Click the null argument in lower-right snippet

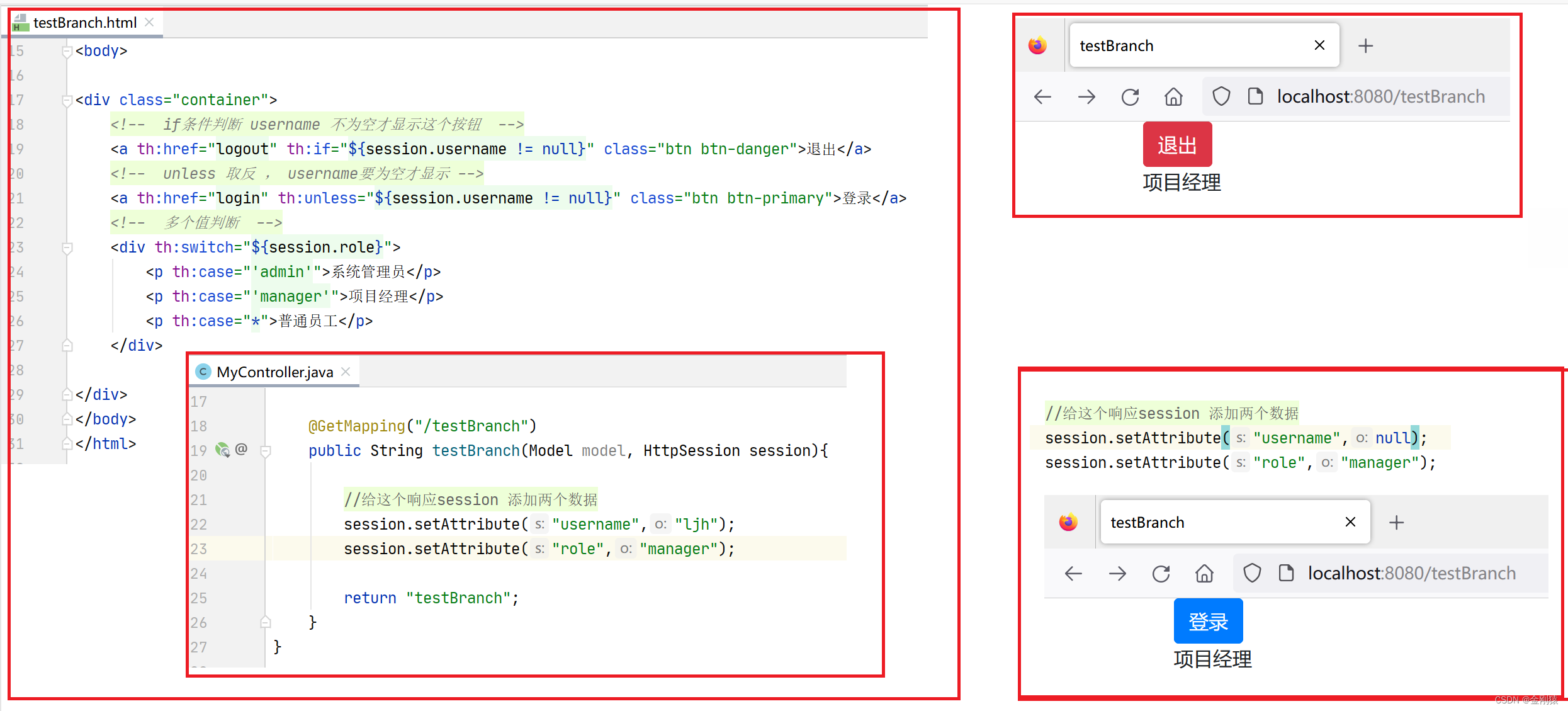pyautogui.click(x=1392, y=438)
